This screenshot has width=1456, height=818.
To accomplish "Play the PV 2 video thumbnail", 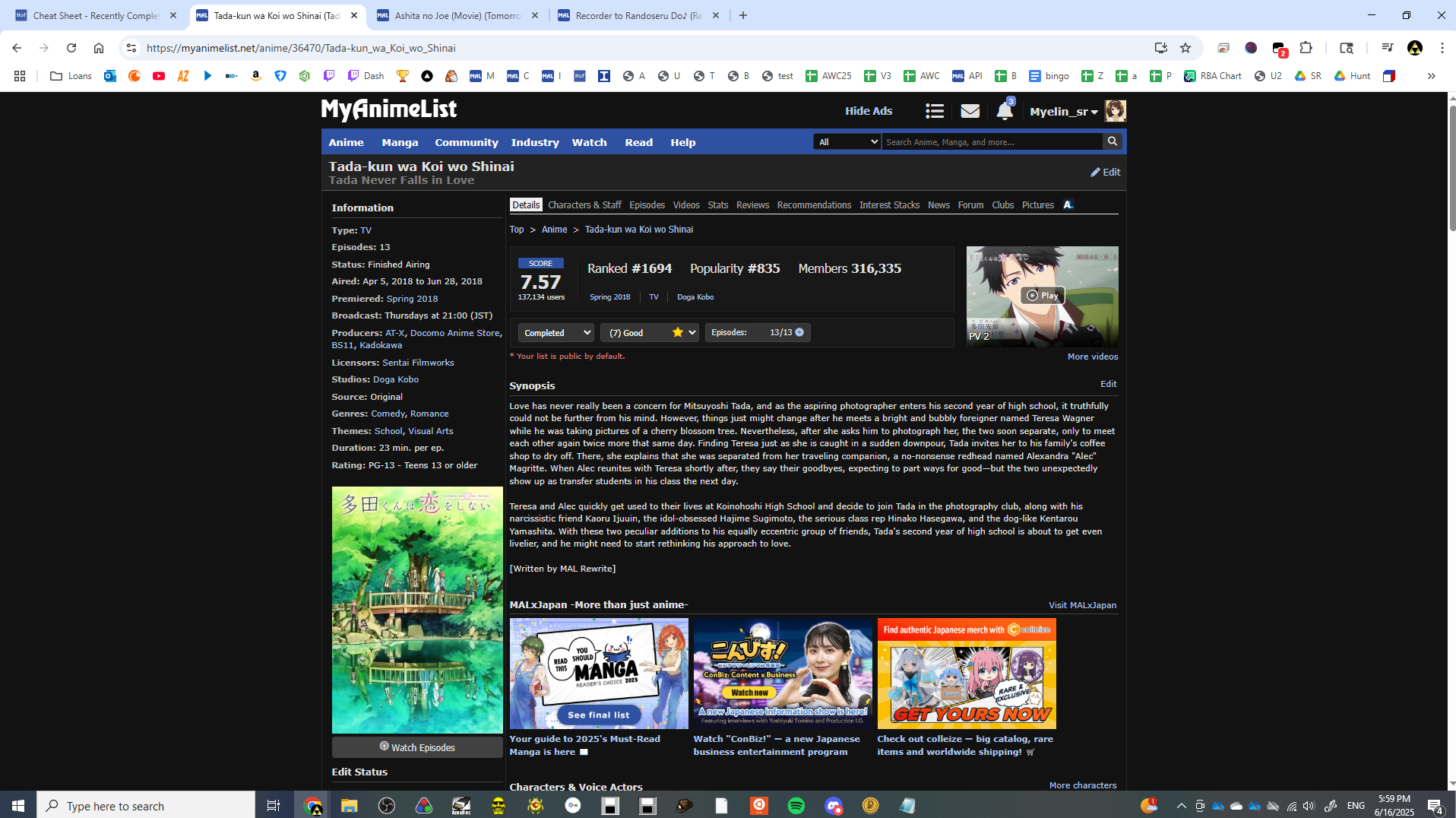I will point(1042,296).
